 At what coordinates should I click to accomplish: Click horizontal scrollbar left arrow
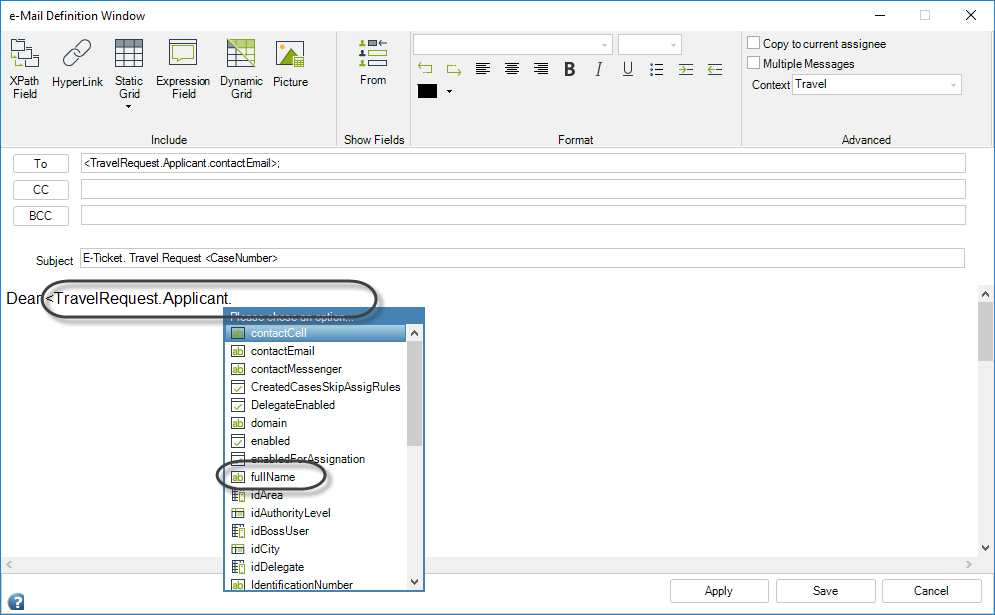(x=9, y=564)
